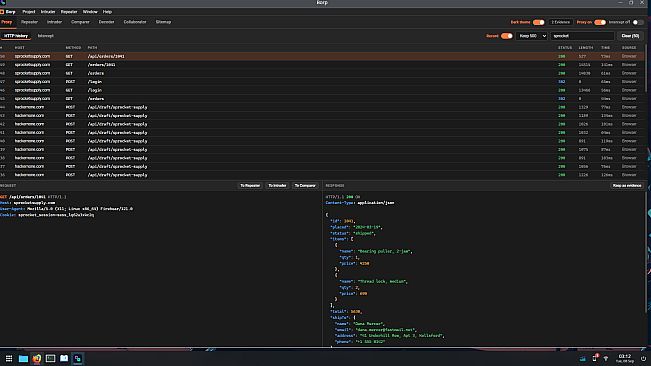Click the To Comparer button
Screen dimensions: 651x366
tap(305, 185)
